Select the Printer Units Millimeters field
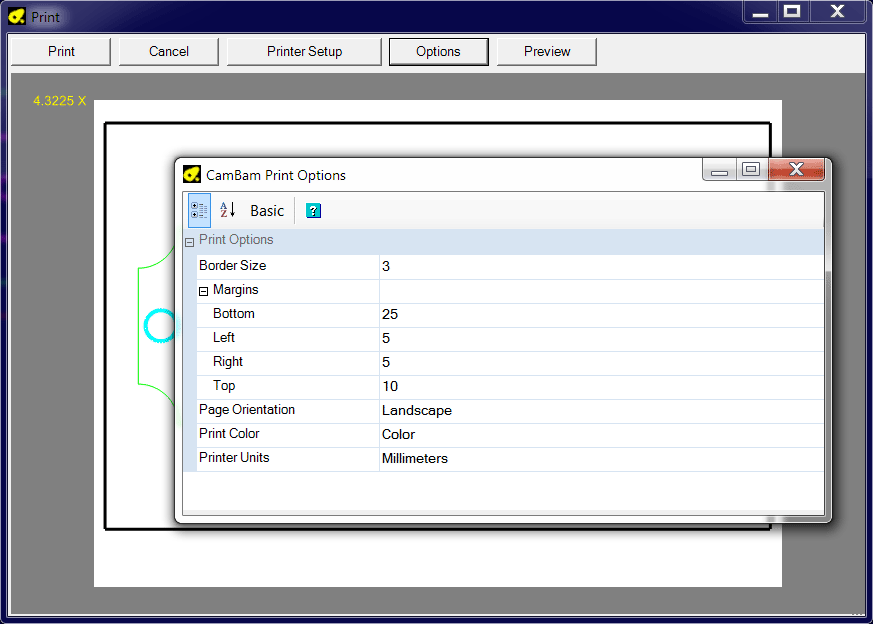This screenshot has height=624, width=873. click(600, 459)
